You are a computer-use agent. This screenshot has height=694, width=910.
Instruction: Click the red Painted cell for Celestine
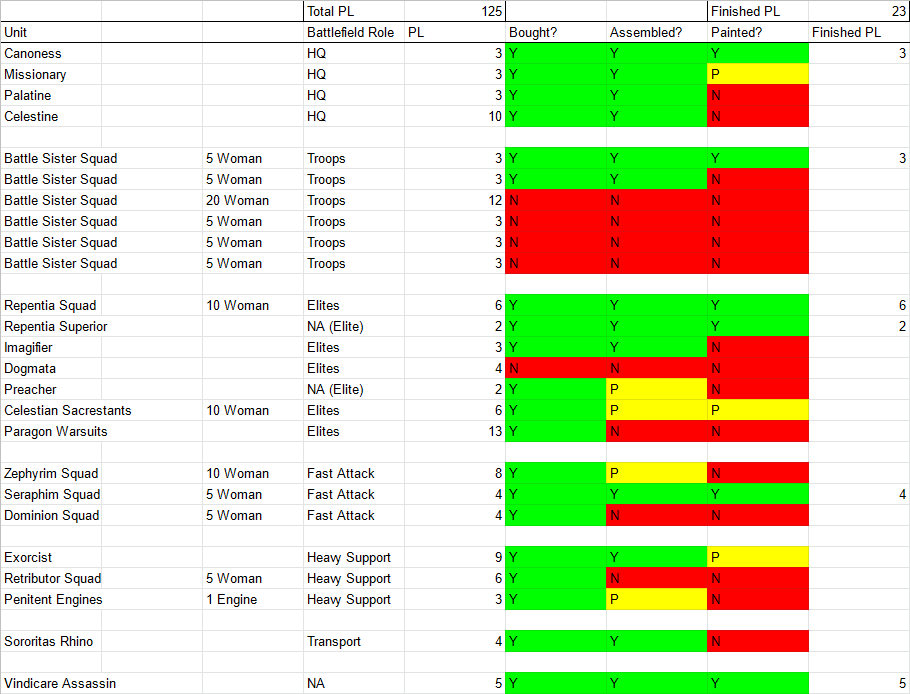click(x=757, y=117)
